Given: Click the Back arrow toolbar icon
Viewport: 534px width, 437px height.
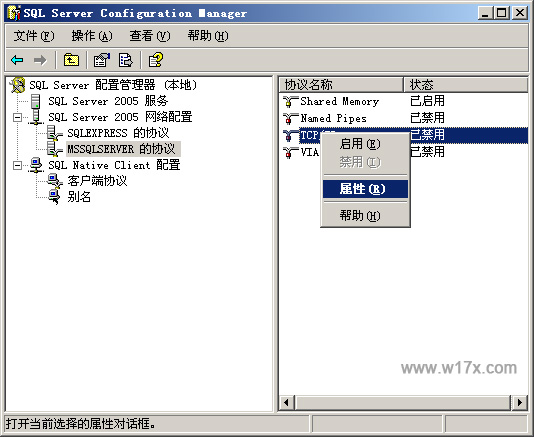Looking at the screenshot, I should coord(17,60).
